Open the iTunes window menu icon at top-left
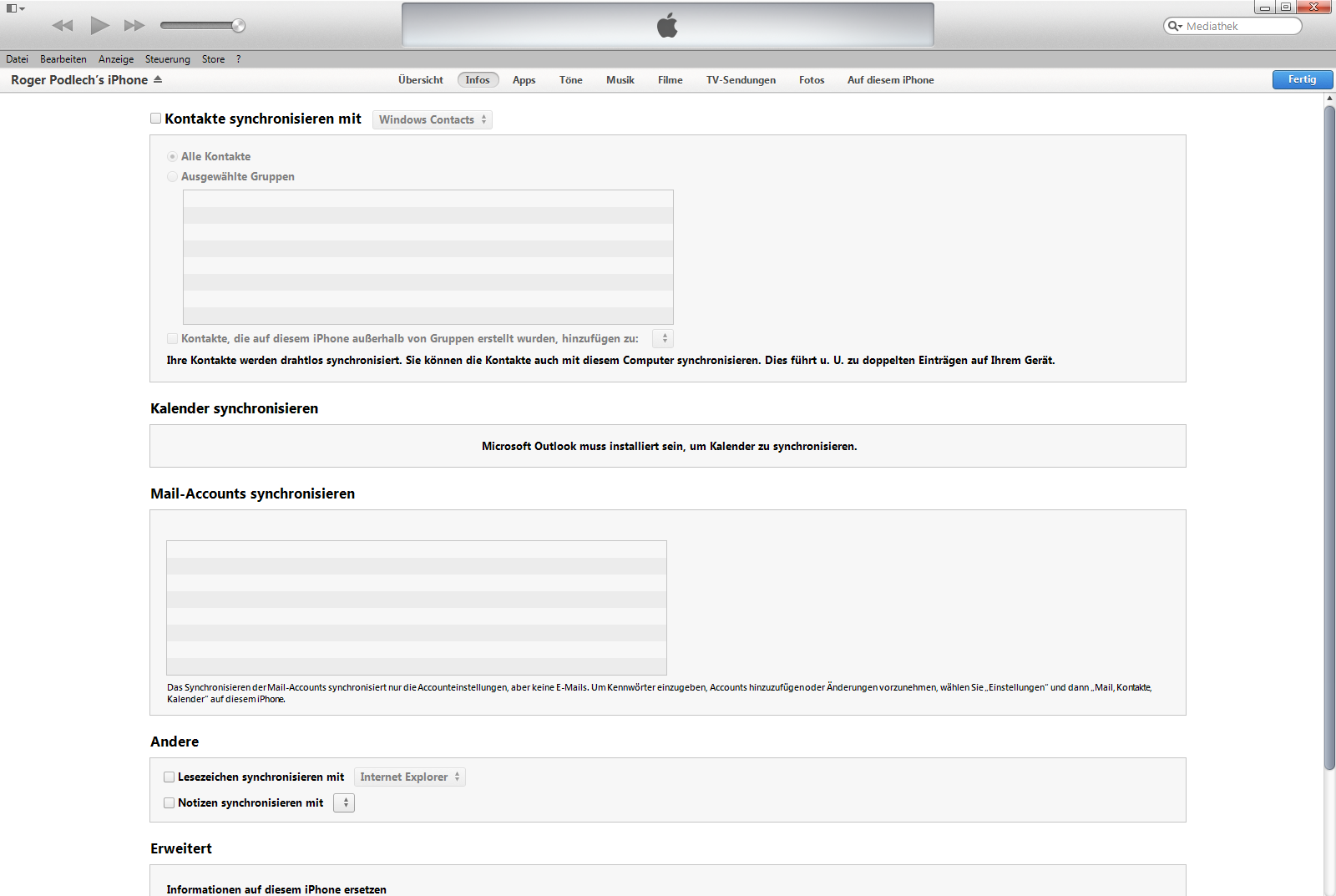 [x=15, y=8]
